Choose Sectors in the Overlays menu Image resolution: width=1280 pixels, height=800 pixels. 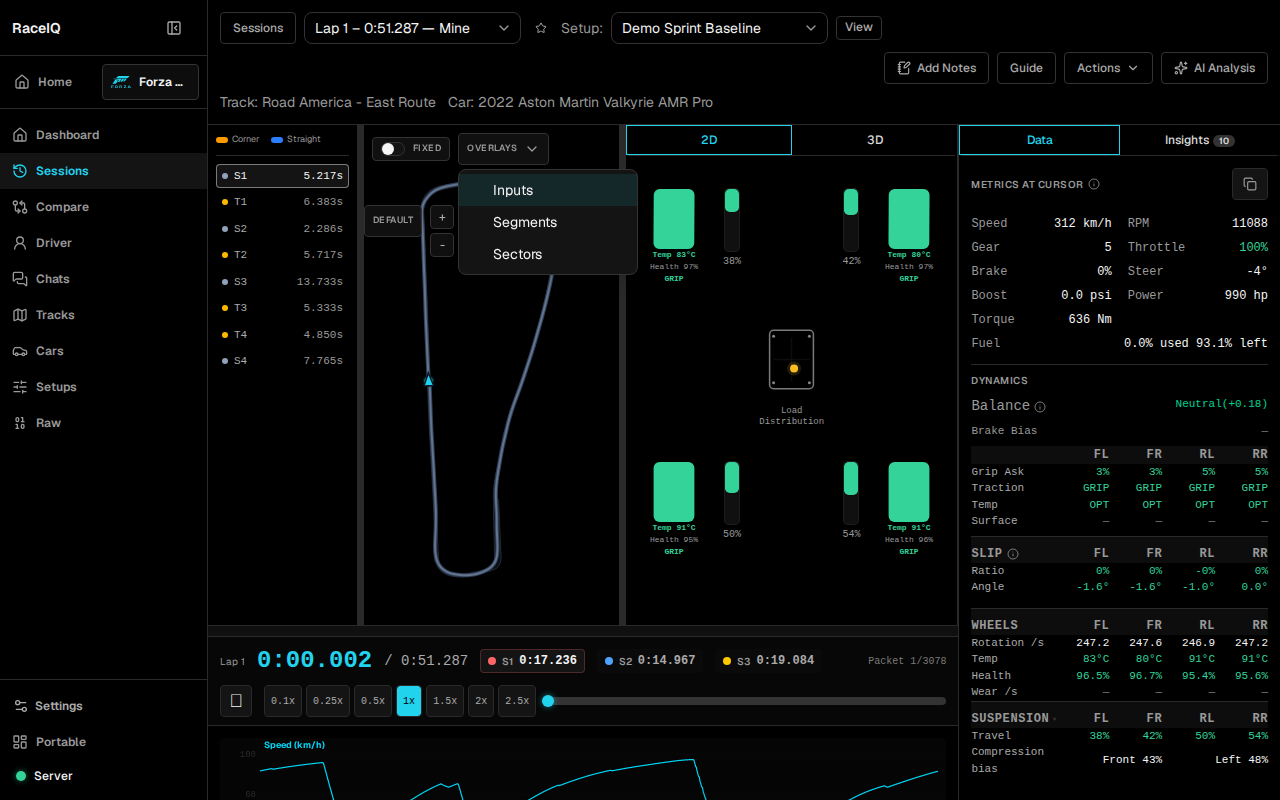tap(548, 254)
